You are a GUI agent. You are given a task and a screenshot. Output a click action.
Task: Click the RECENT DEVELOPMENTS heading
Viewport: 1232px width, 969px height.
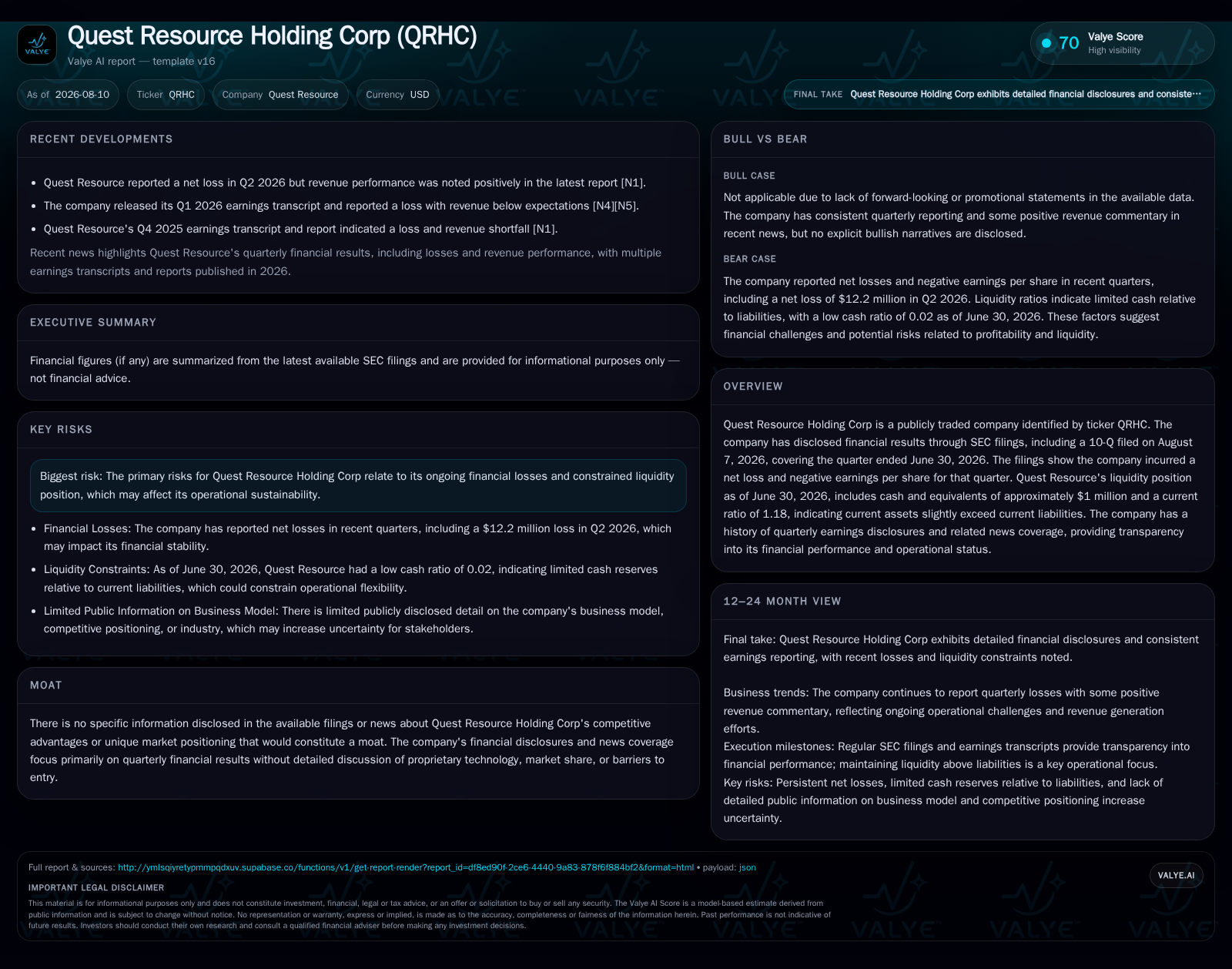(x=102, y=139)
